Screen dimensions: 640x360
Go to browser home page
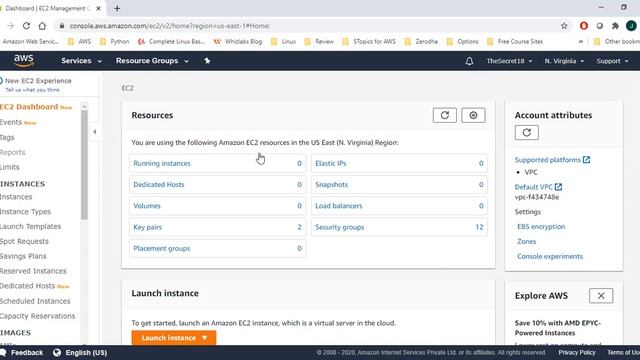42,26
